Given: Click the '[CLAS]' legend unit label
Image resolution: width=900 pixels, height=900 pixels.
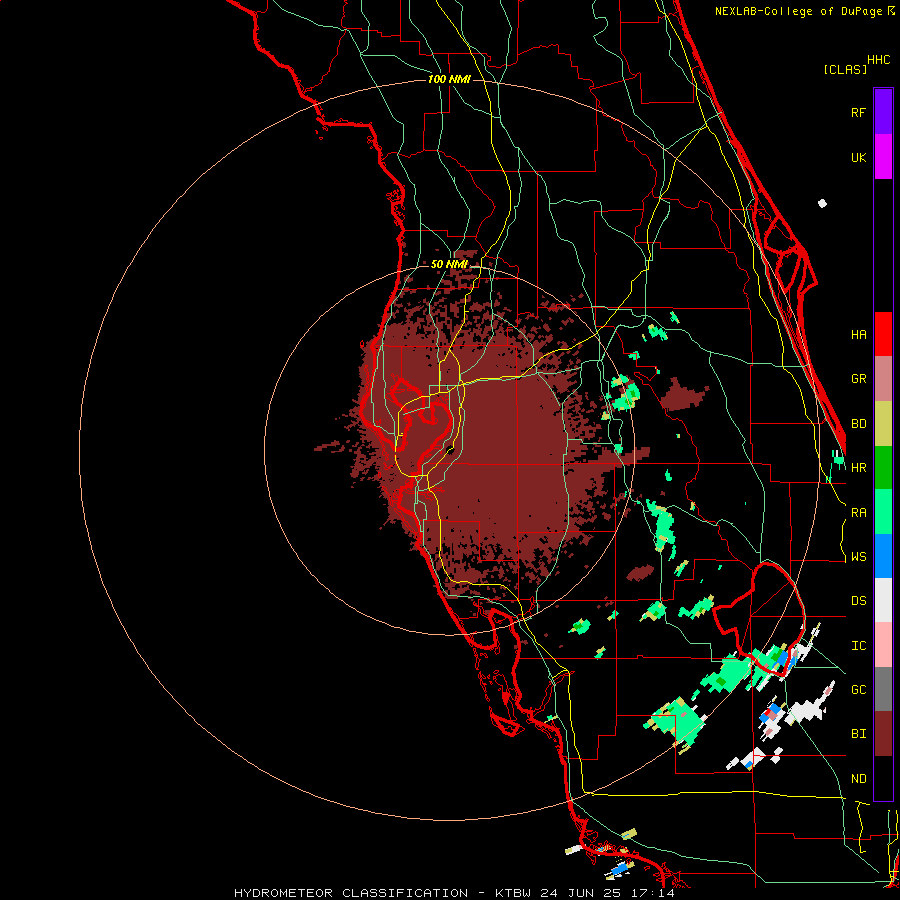Looking at the screenshot, I should [x=845, y=69].
